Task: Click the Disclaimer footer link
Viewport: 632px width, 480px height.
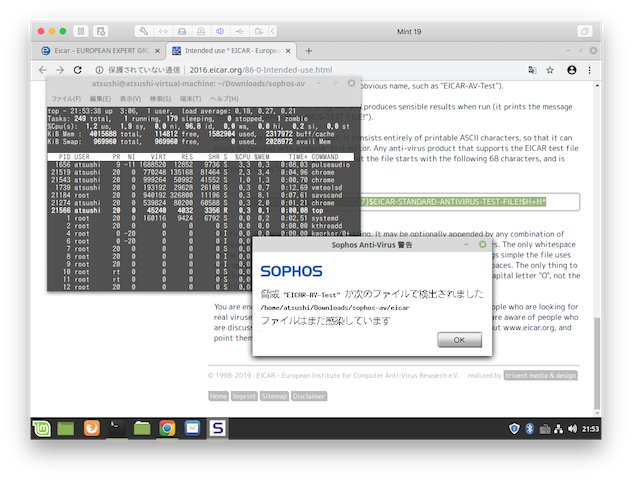Action: [309, 397]
